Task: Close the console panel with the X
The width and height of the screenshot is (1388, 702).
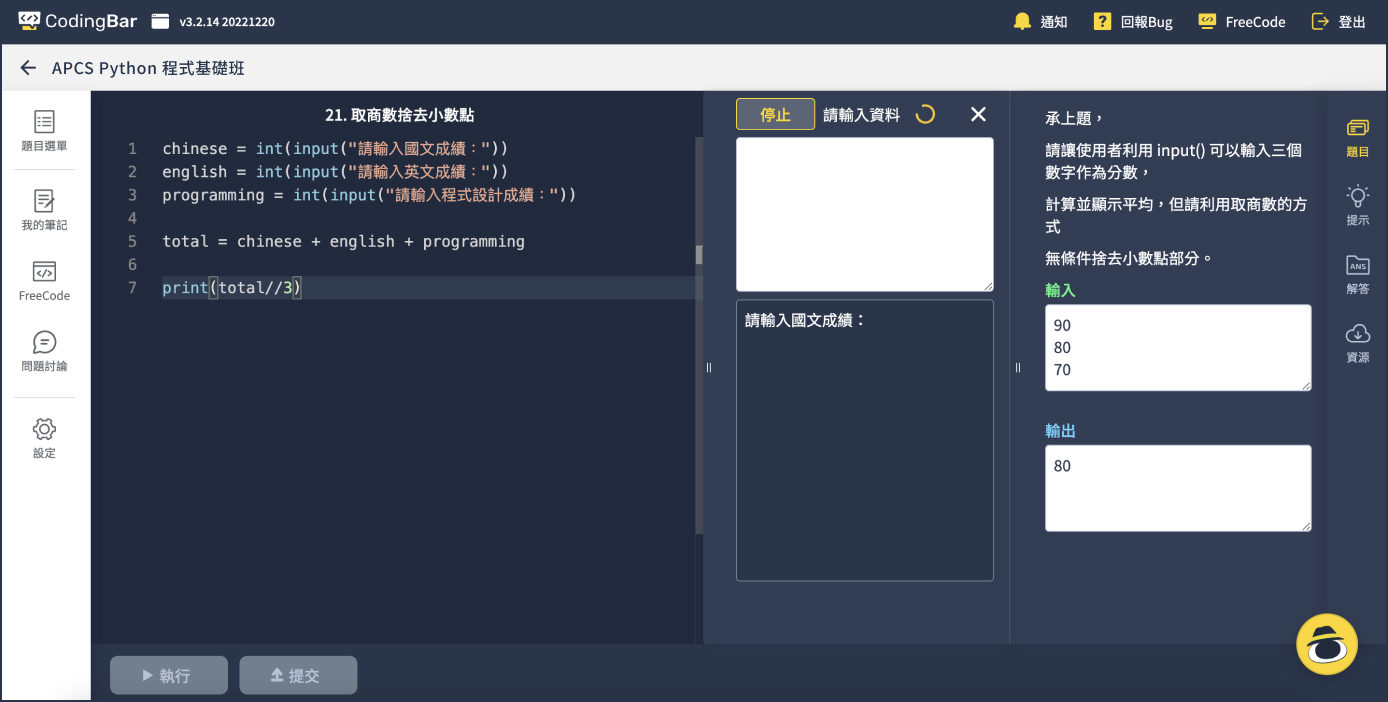Action: [977, 114]
